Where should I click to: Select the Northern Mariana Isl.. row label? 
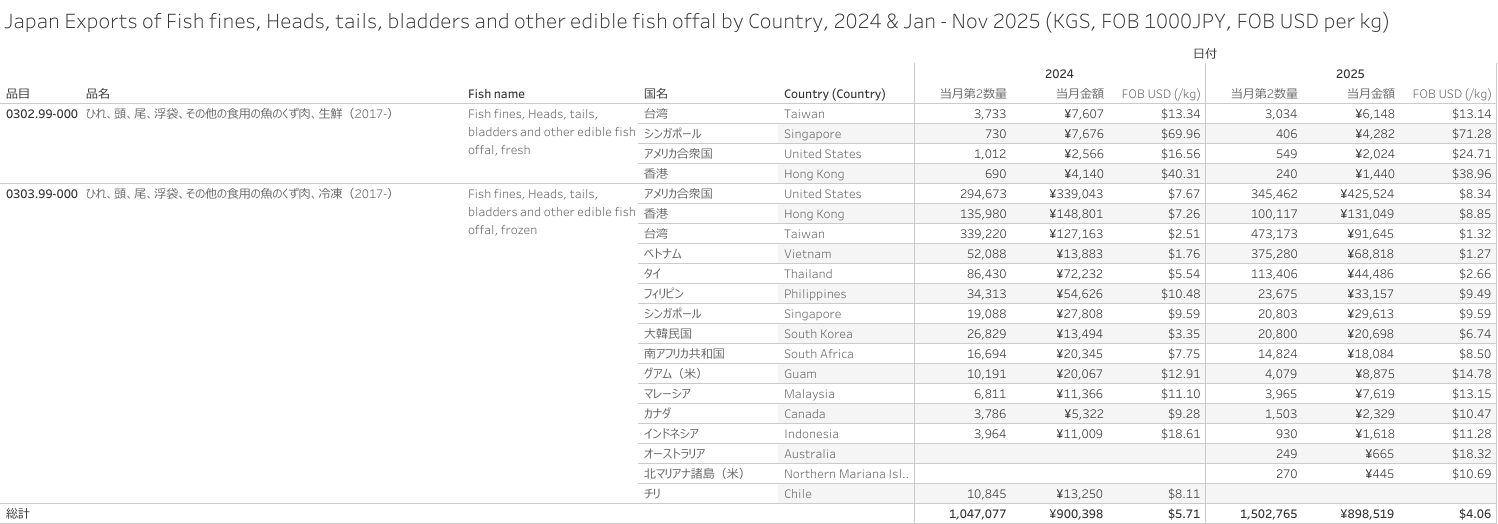pos(846,474)
